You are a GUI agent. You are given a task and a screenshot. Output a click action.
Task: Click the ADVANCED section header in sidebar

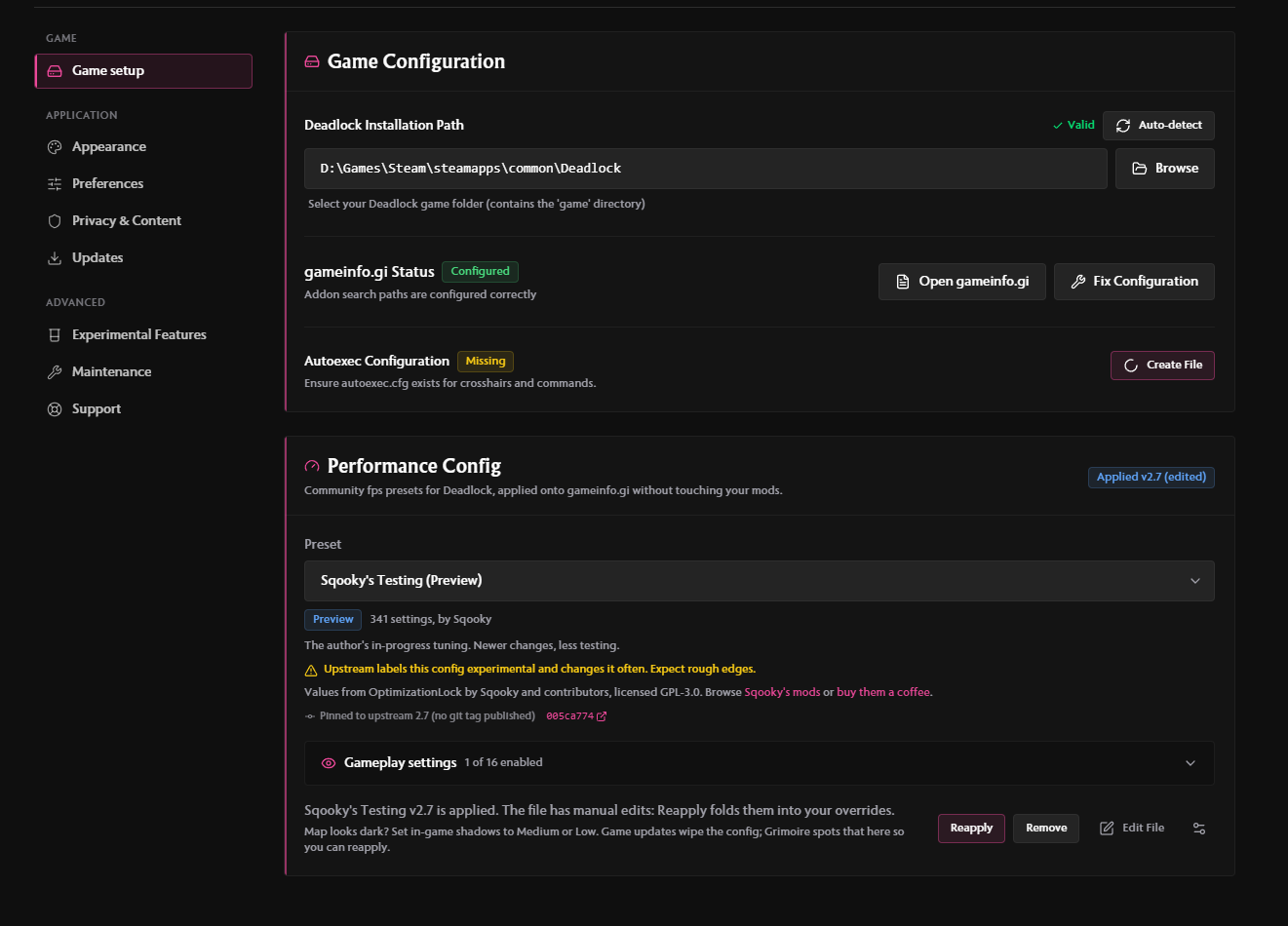[x=75, y=303]
